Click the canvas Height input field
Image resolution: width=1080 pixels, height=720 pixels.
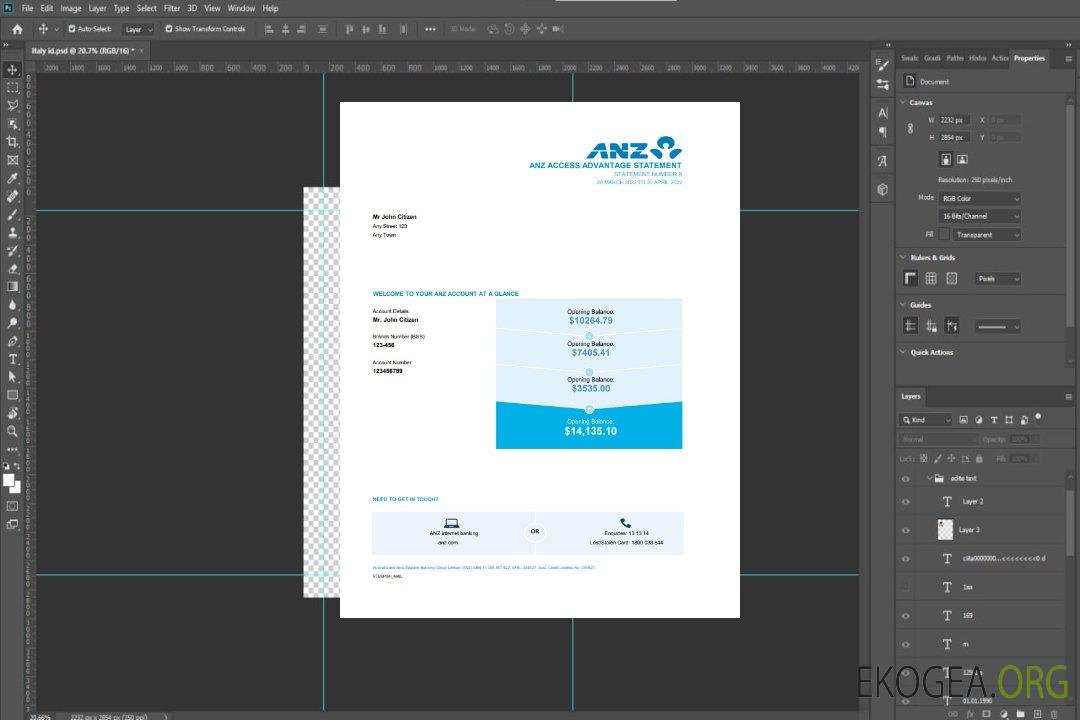click(x=954, y=138)
